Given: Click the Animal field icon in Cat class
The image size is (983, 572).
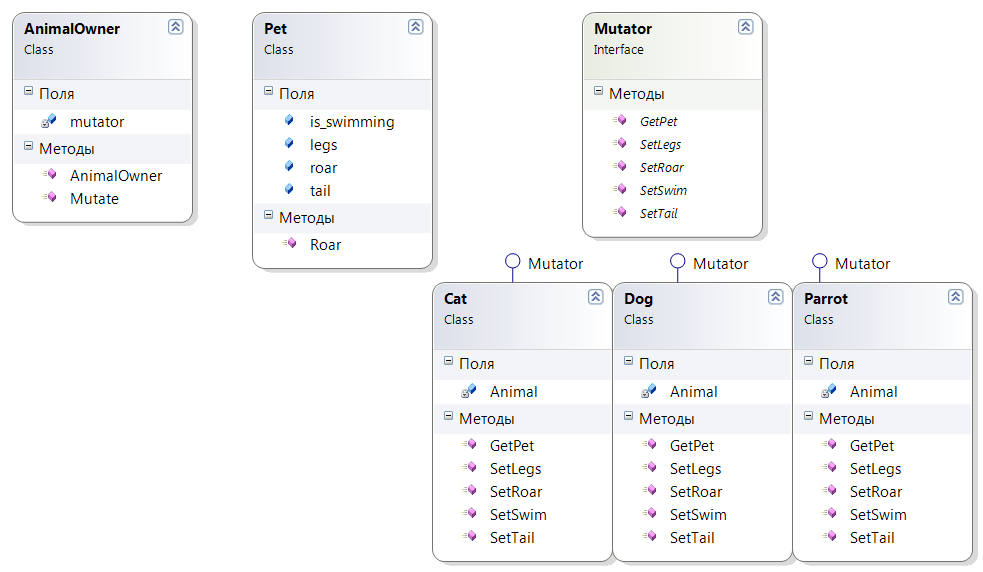Looking at the screenshot, I should click(468, 391).
